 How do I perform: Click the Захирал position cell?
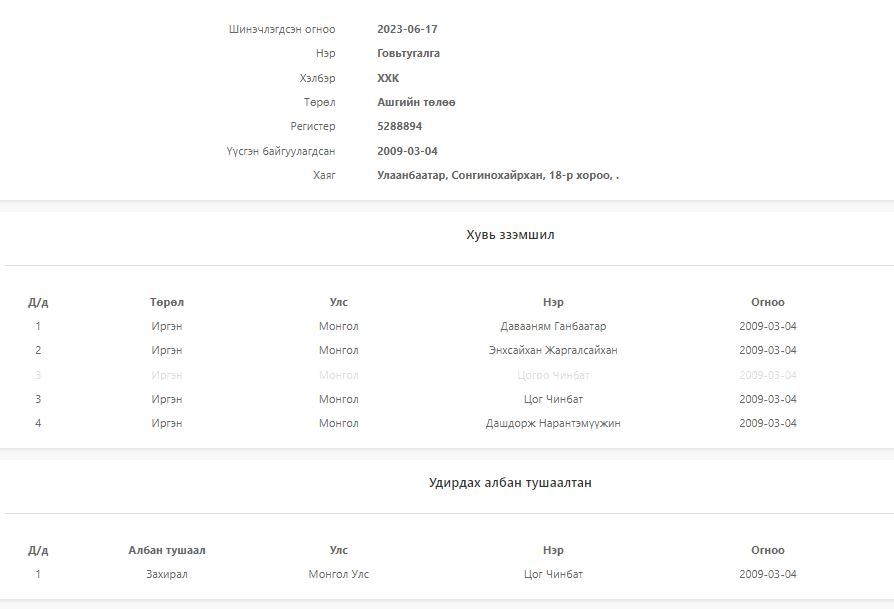point(167,575)
